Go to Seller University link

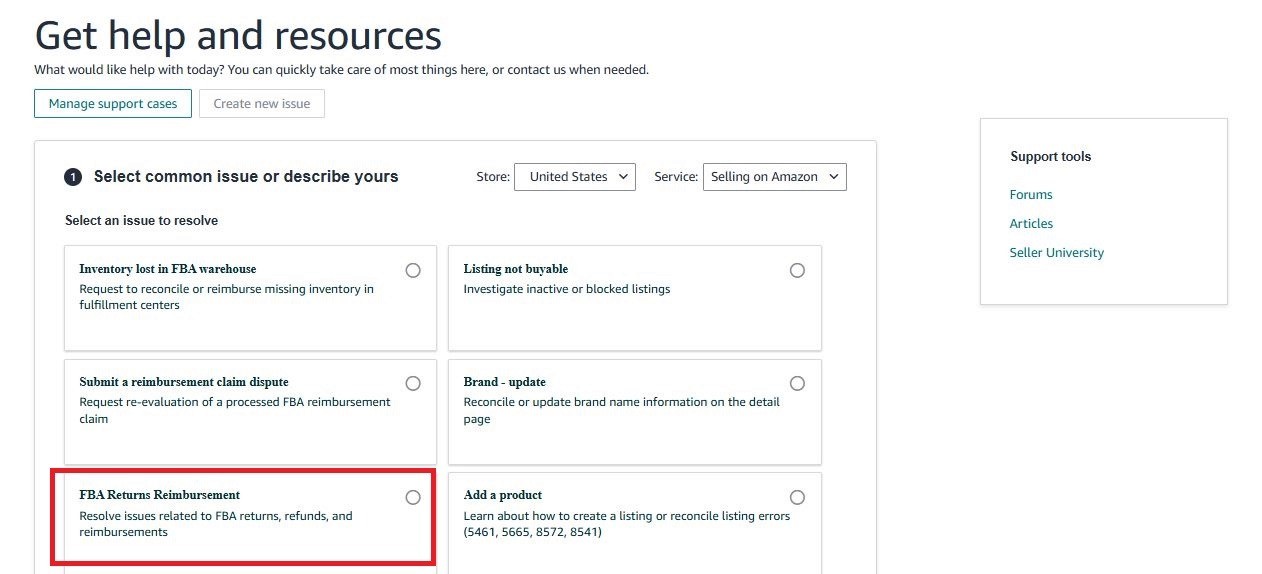[x=1057, y=253]
